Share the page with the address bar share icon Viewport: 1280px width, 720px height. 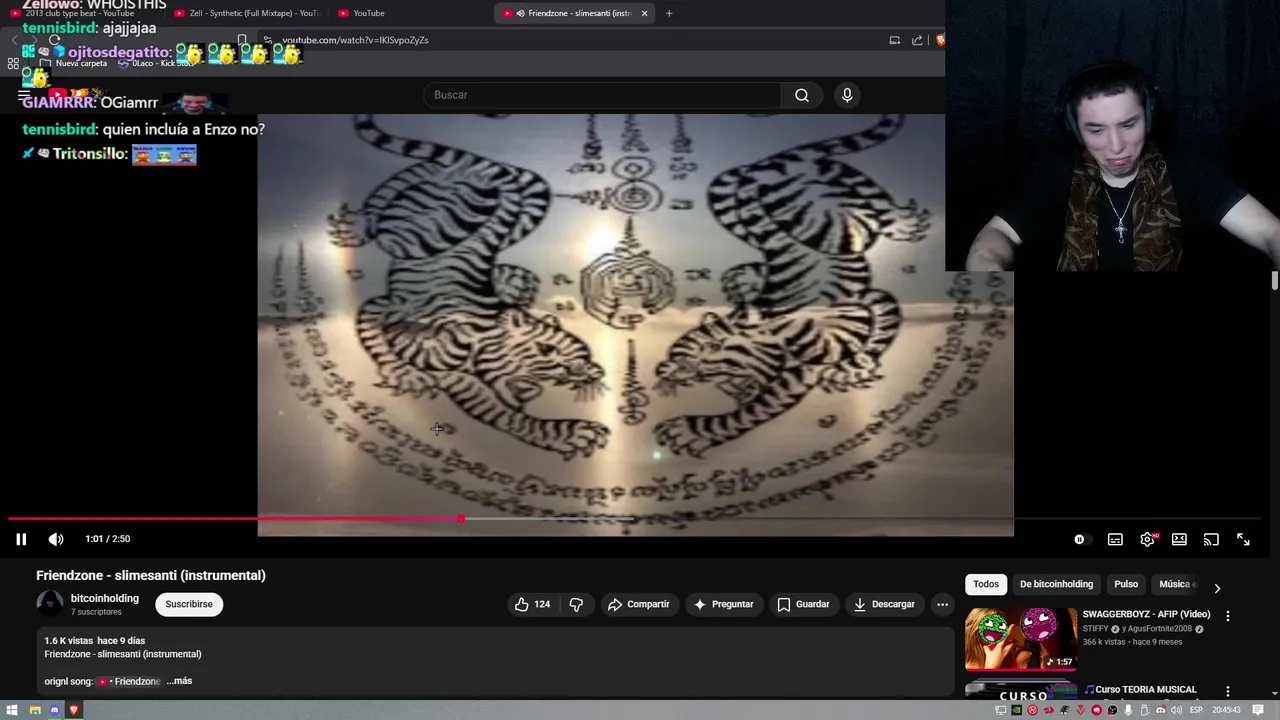point(917,40)
